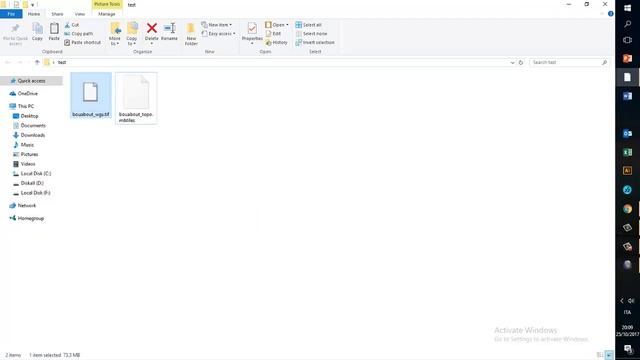Click the History command
This screenshot has height=360, width=640.
coord(276,42)
